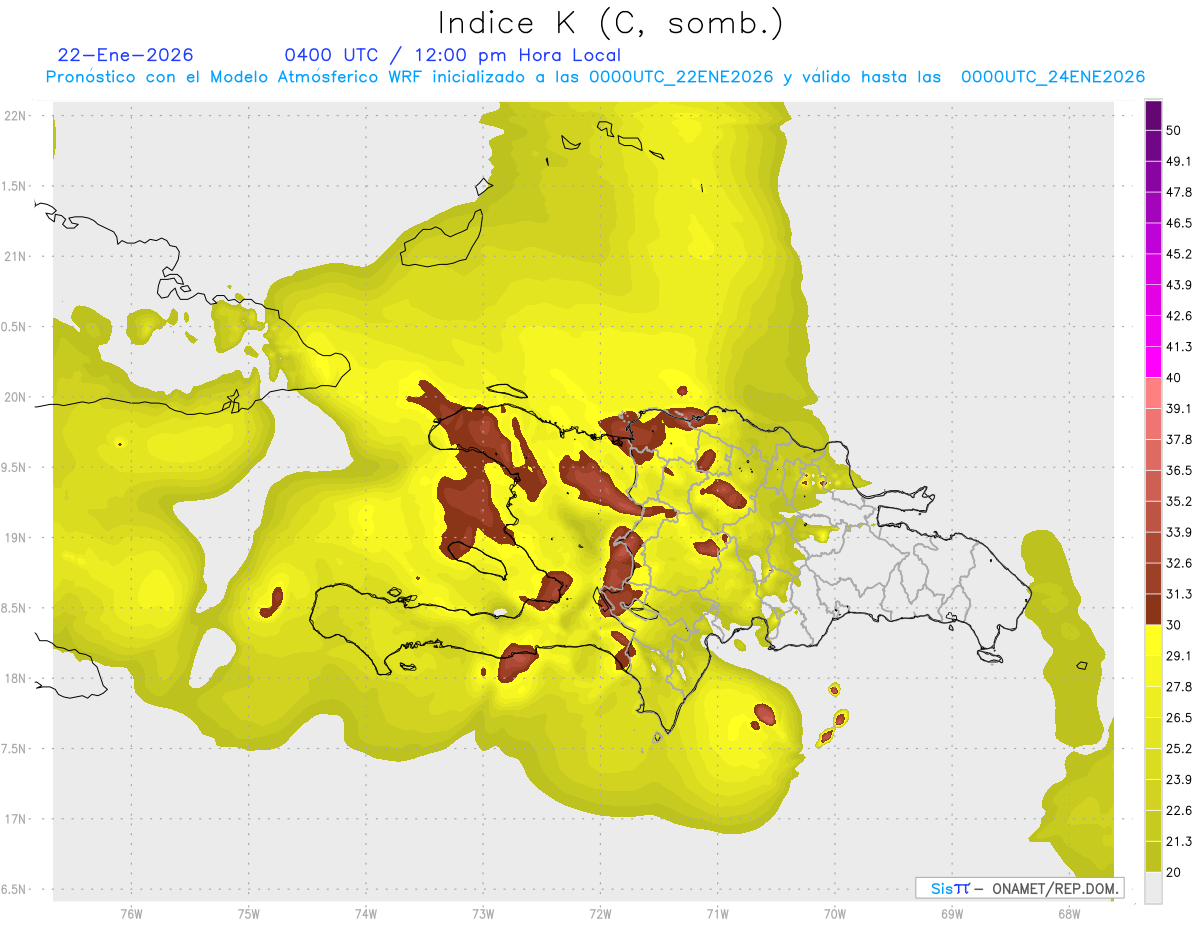Image resolution: width=1200 pixels, height=927 pixels.
Task: Click legend value '32.6'
Action: tap(1179, 563)
